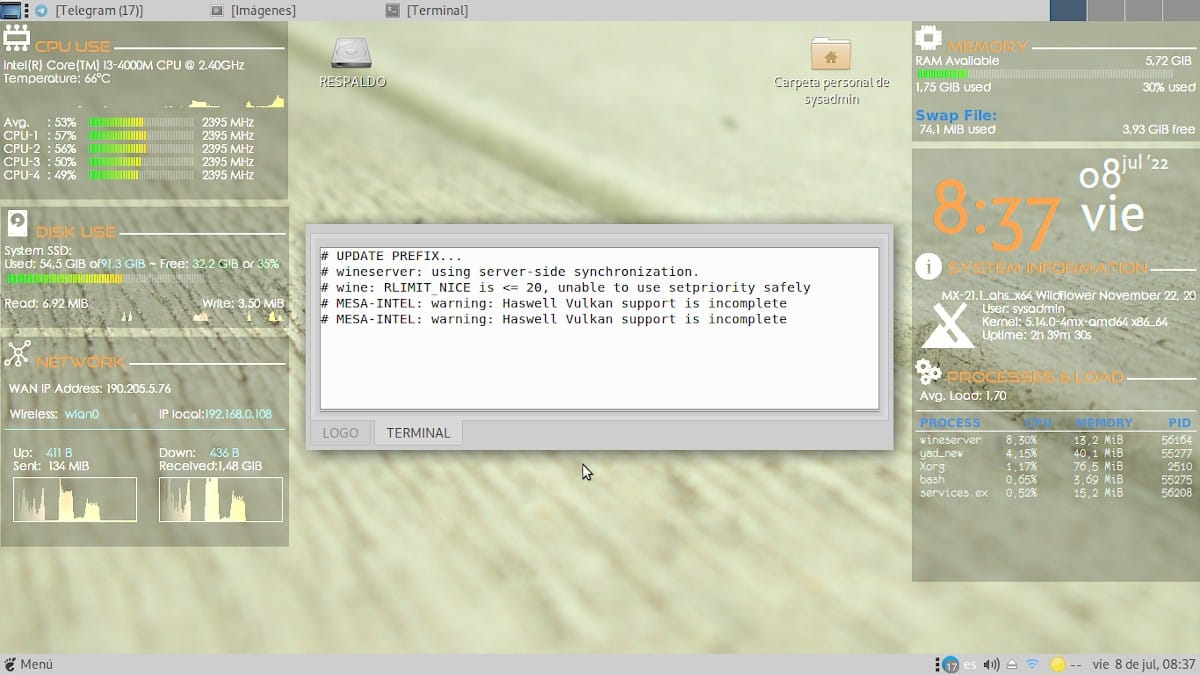Click the Xorg row in process list
1200x675 pixels.
[1055, 467]
